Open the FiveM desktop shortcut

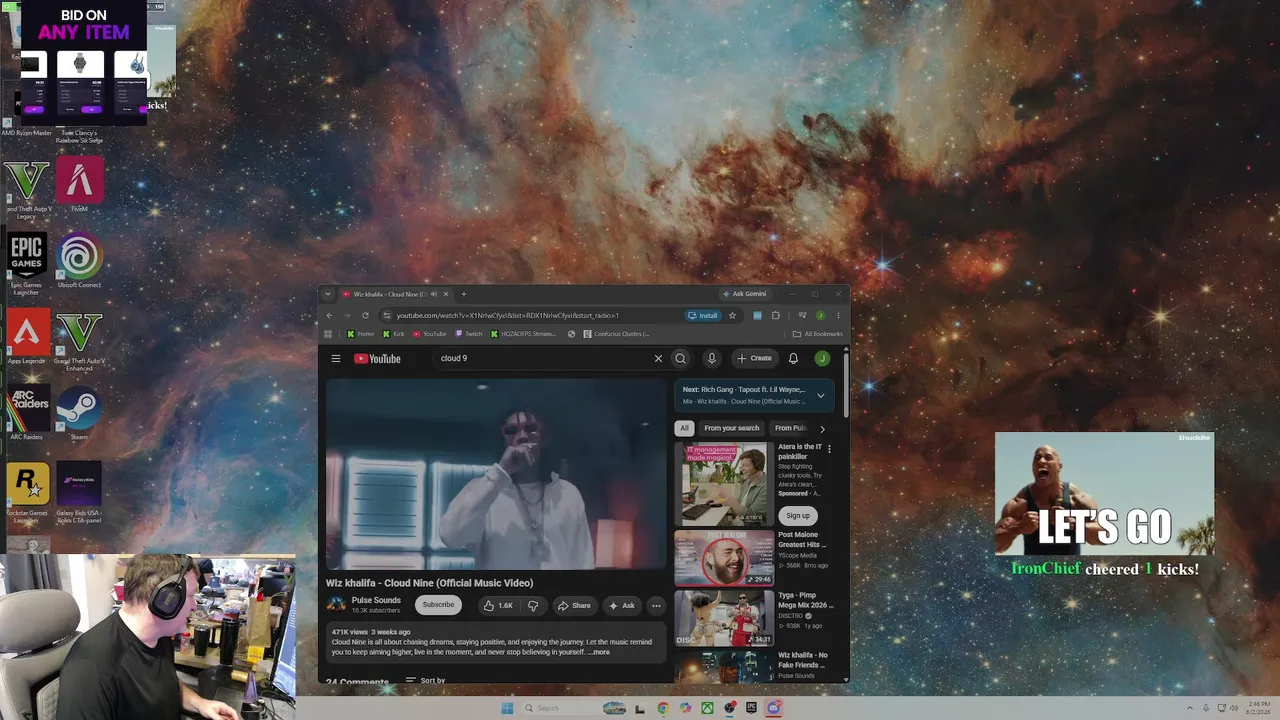pos(79,184)
